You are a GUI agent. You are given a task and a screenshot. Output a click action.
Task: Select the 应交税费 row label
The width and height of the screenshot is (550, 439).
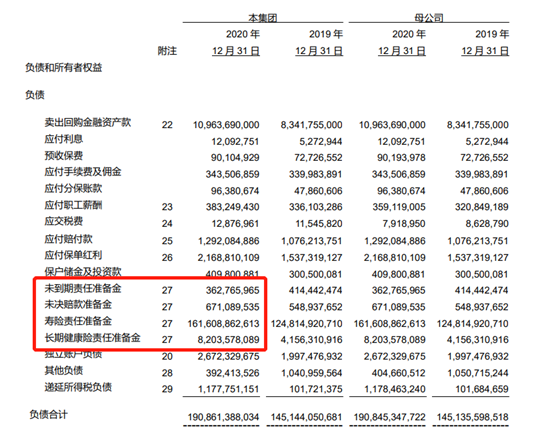coord(64,222)
